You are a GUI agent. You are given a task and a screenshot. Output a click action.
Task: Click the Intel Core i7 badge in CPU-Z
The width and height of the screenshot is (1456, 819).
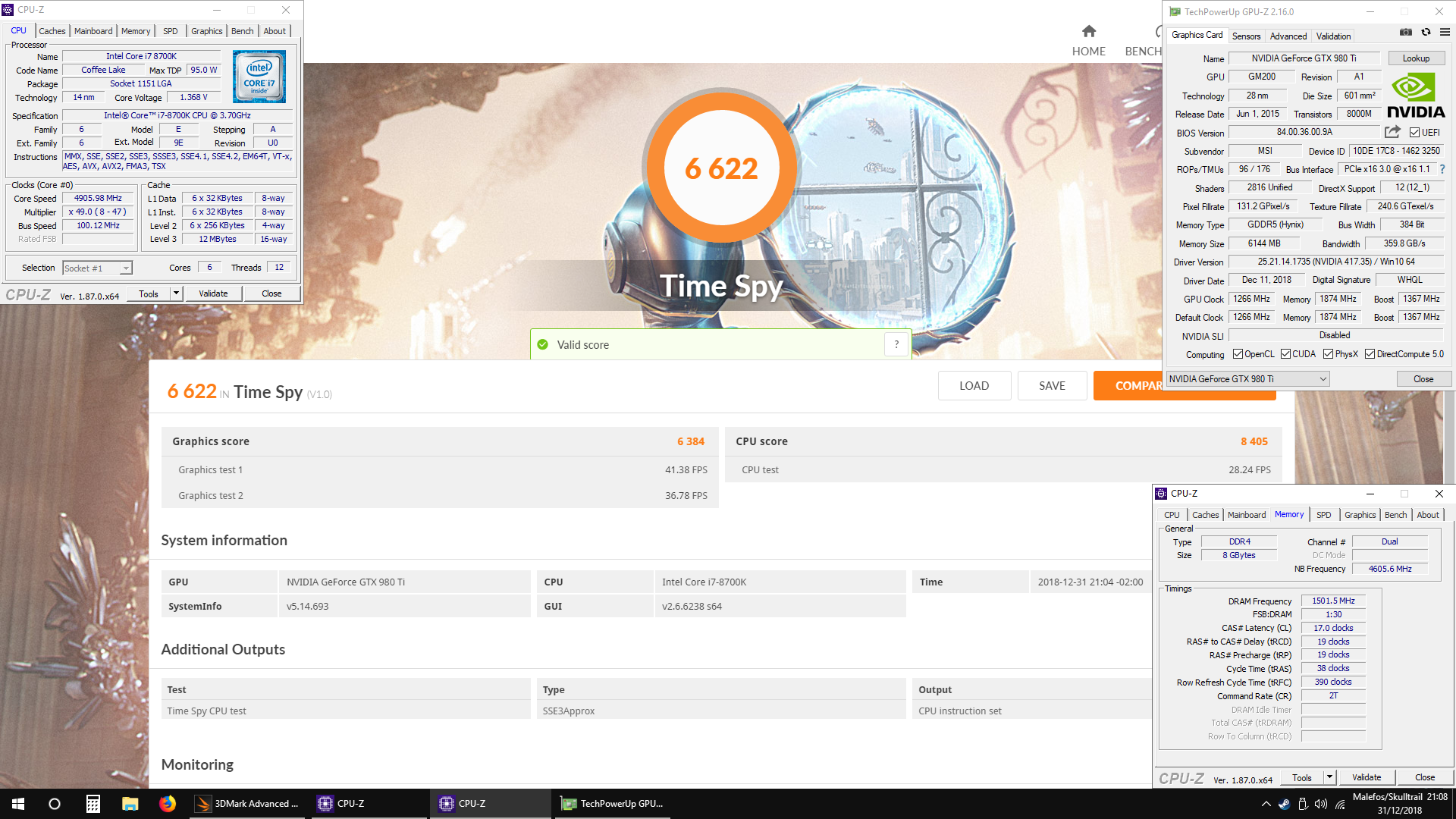pyautogui.click(x=259, y=77)
